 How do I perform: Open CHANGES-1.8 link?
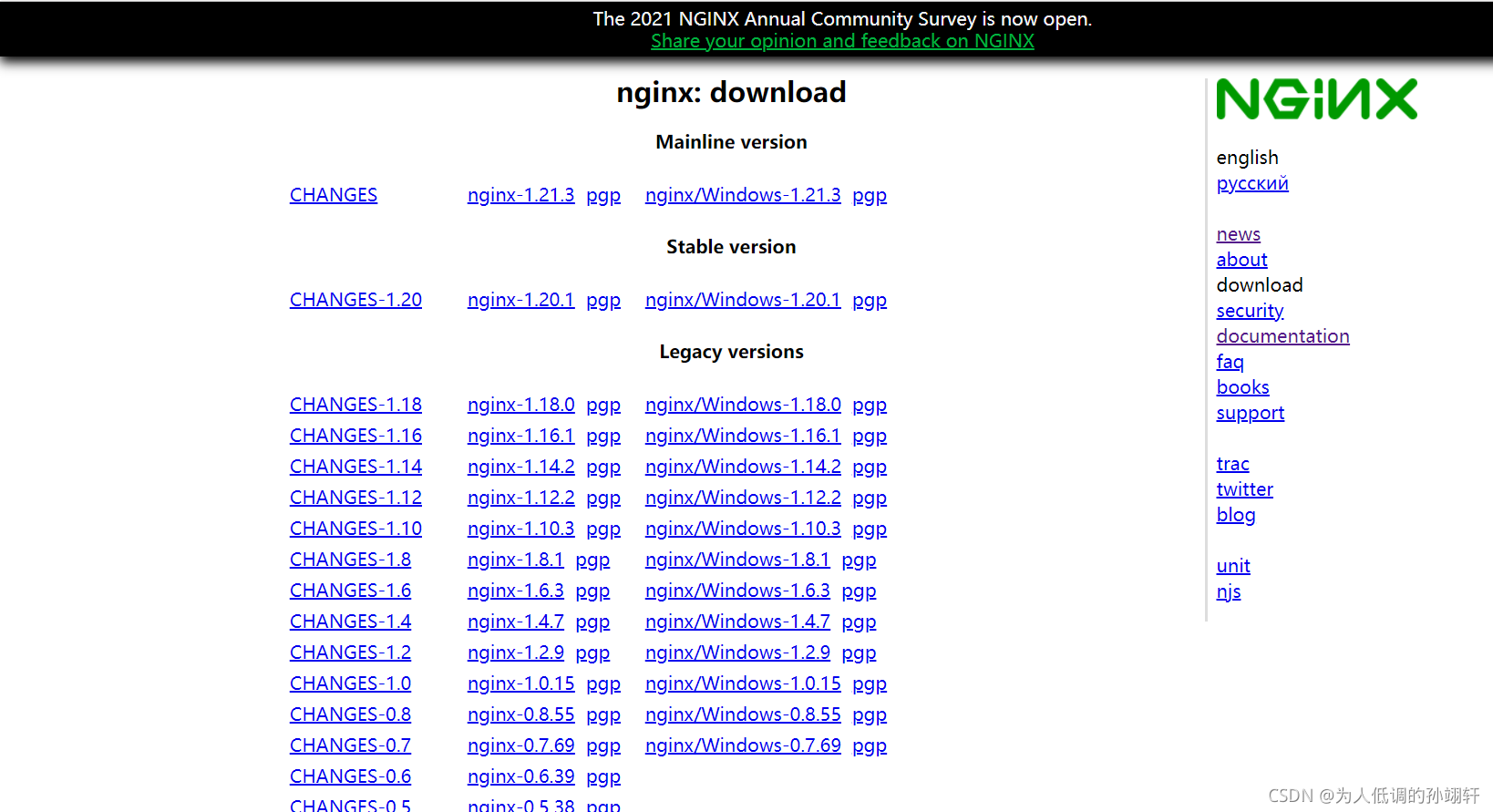(x=350, y=560)
